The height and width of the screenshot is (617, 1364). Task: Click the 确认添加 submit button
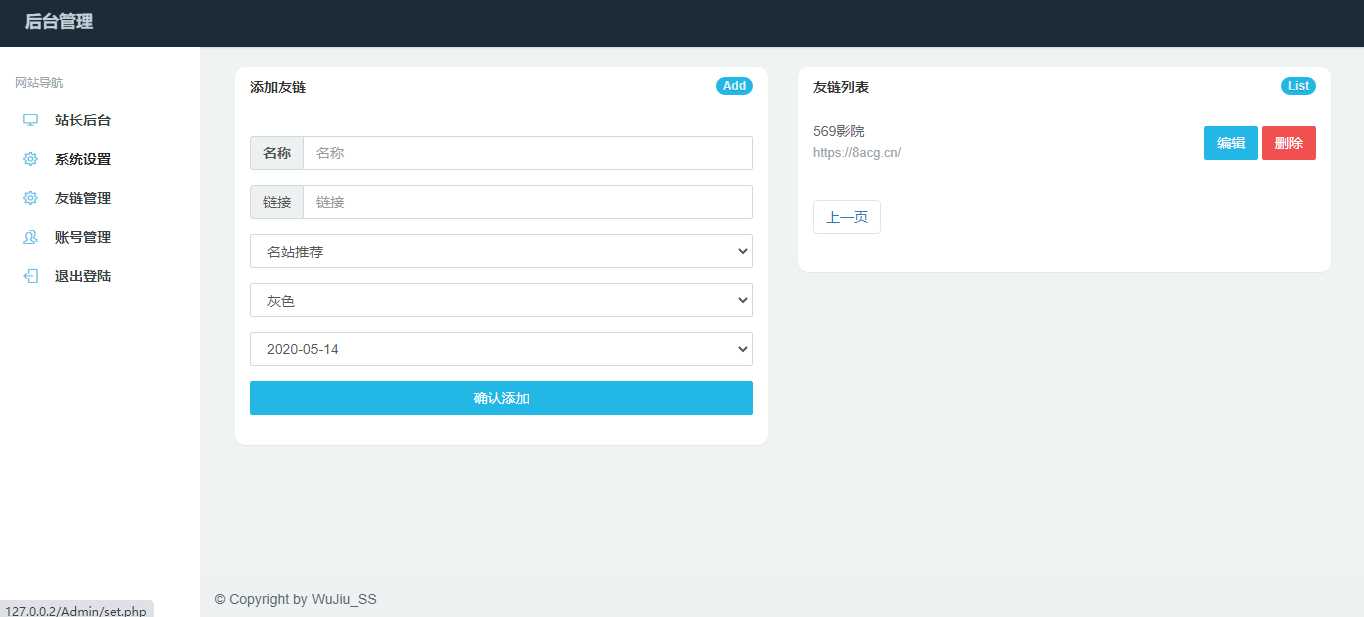click(x=501, y=397)
